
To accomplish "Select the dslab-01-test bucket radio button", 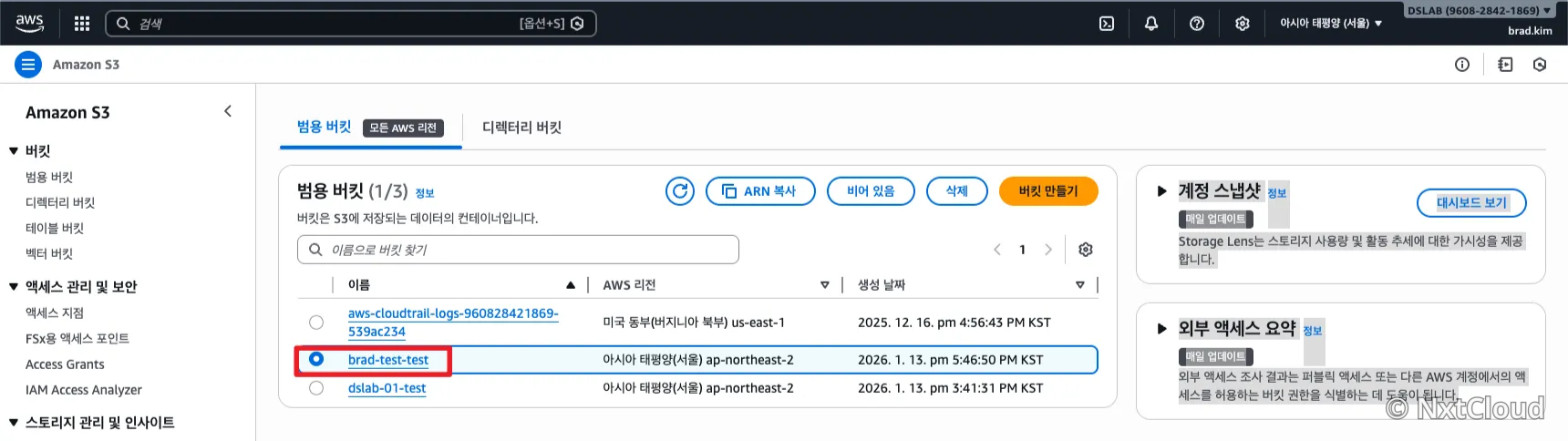I will pyautogui.click(x=316, y=388).
